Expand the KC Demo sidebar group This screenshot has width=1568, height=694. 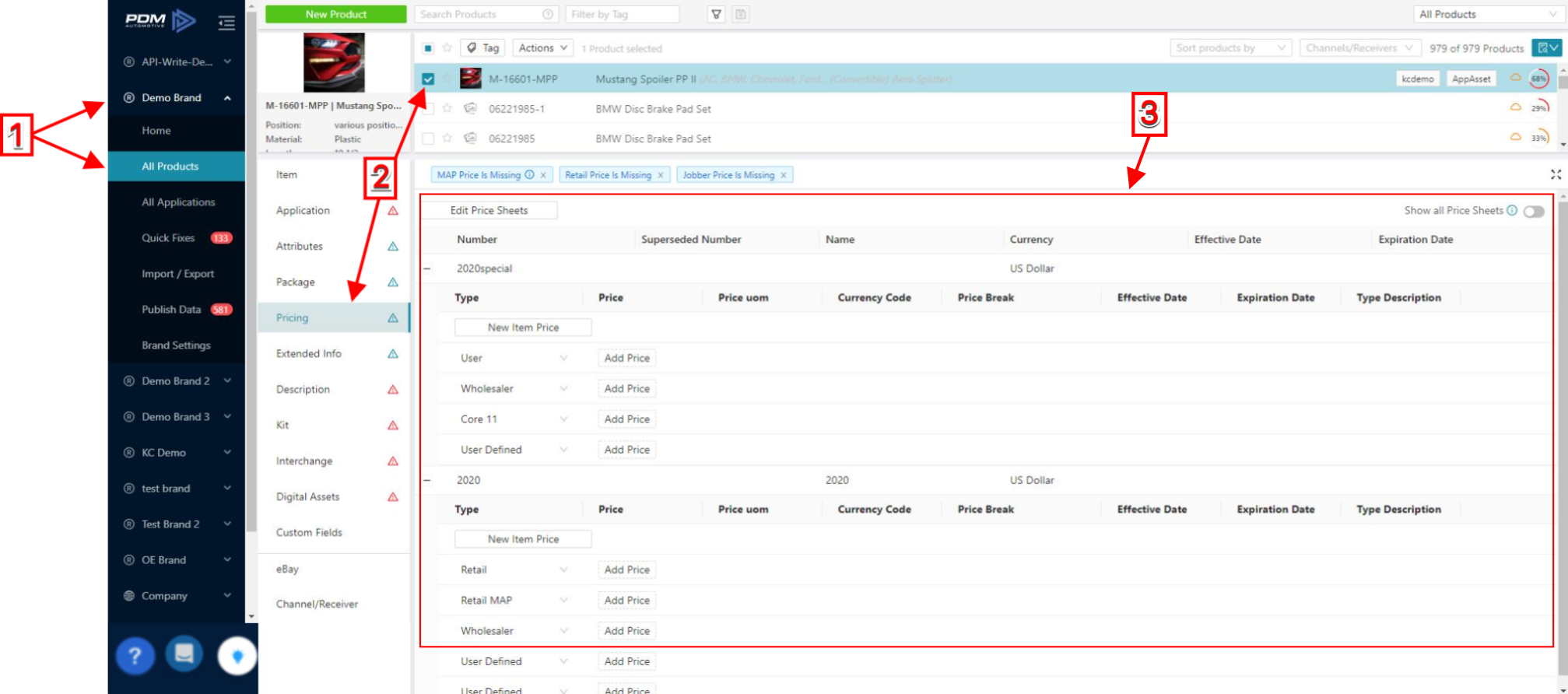coord(227,452)
